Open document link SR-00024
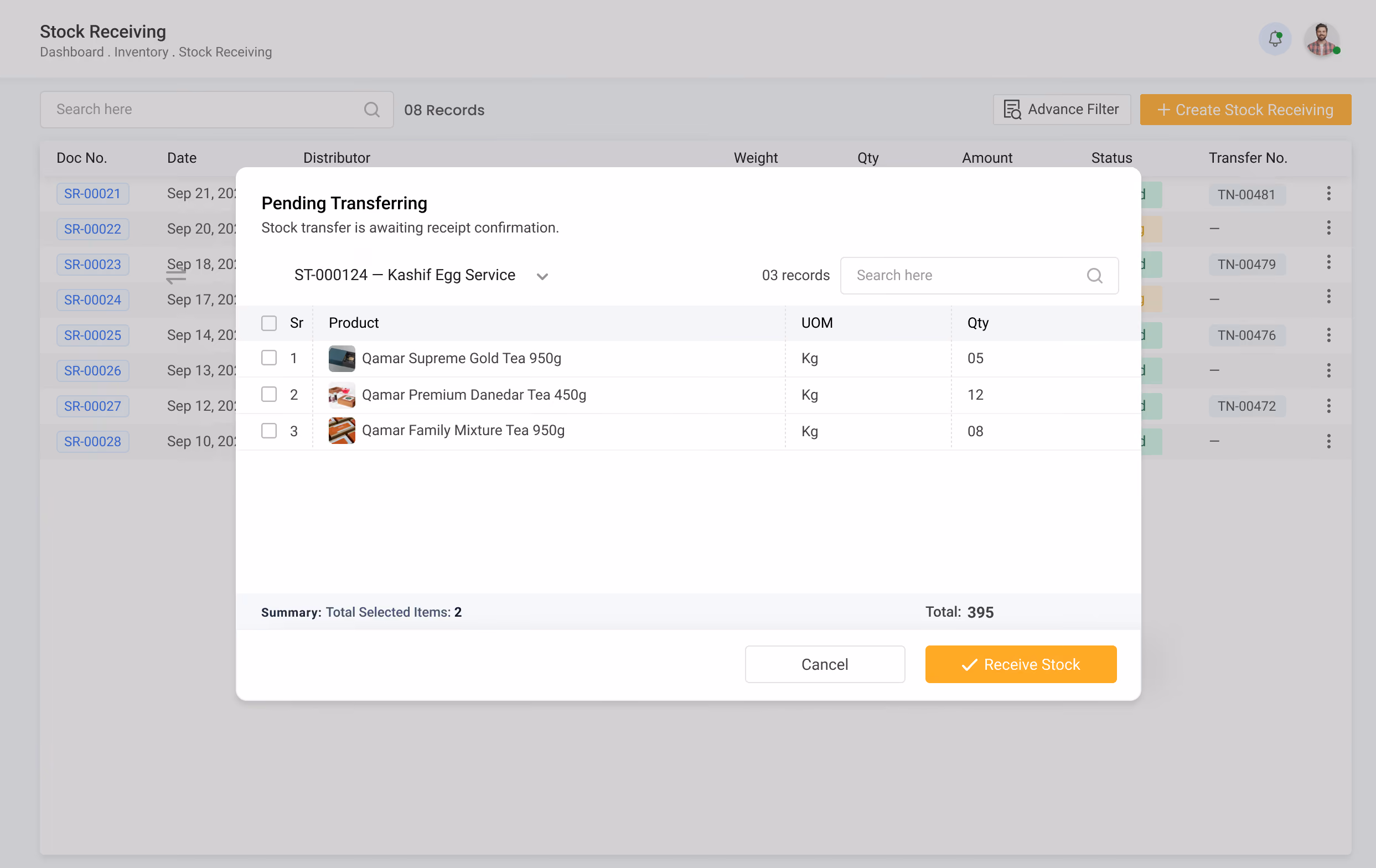 [x=92, y=300]
